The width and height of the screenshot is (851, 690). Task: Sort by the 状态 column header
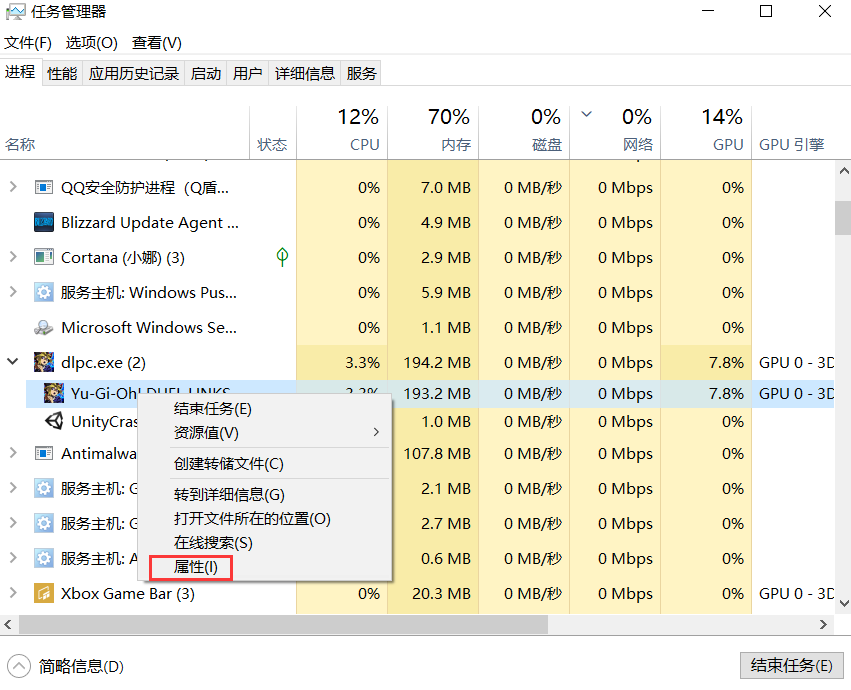point(273,132)
